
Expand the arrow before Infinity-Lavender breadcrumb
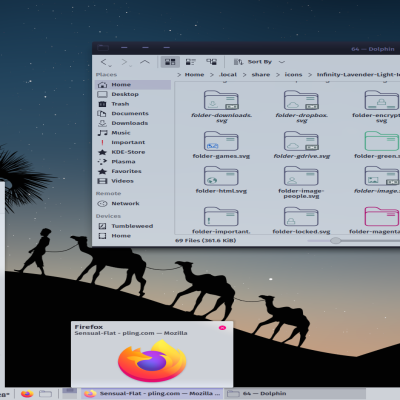[x=310, y=75]
